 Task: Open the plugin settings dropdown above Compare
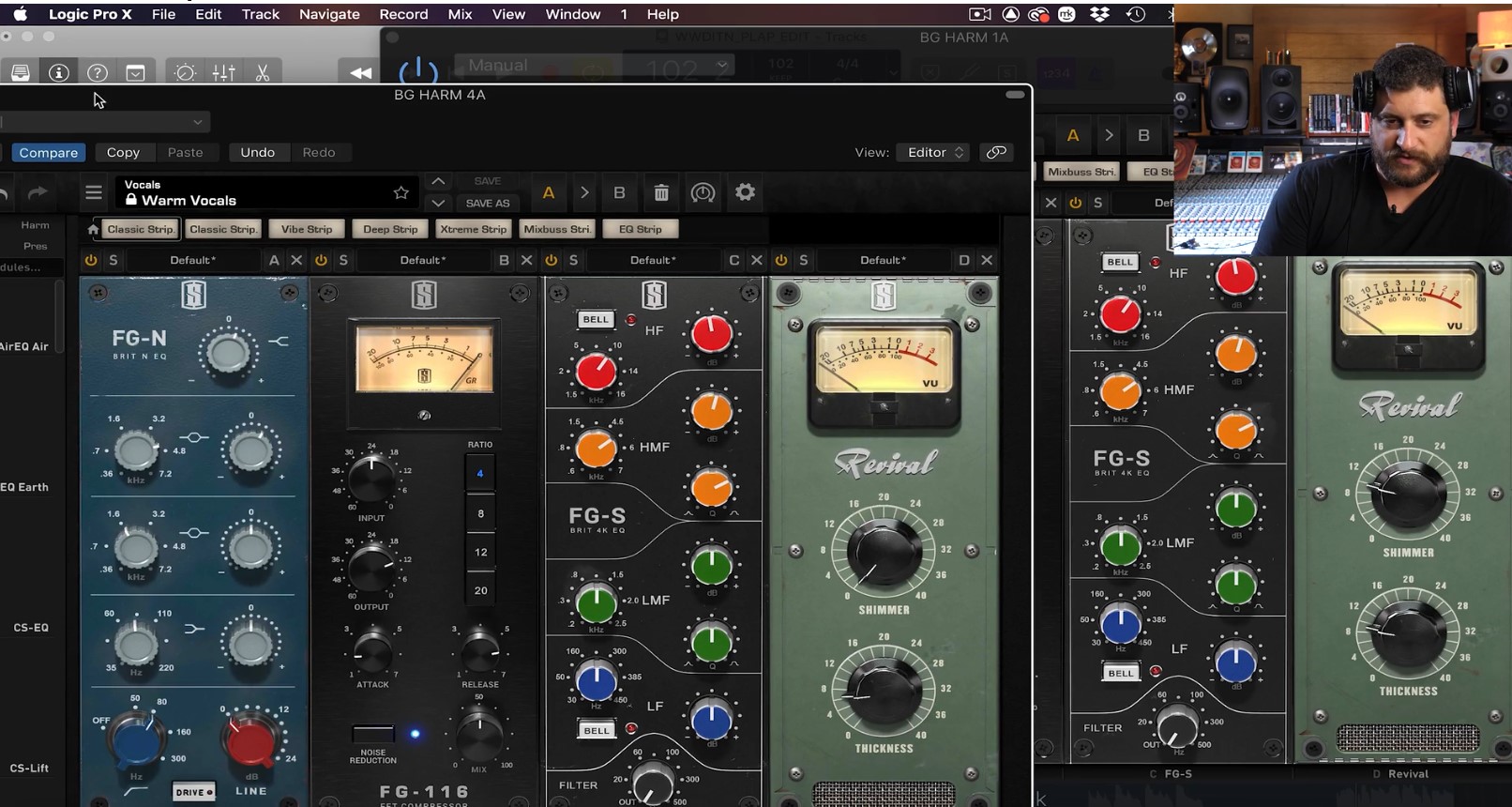click(103, 122)
